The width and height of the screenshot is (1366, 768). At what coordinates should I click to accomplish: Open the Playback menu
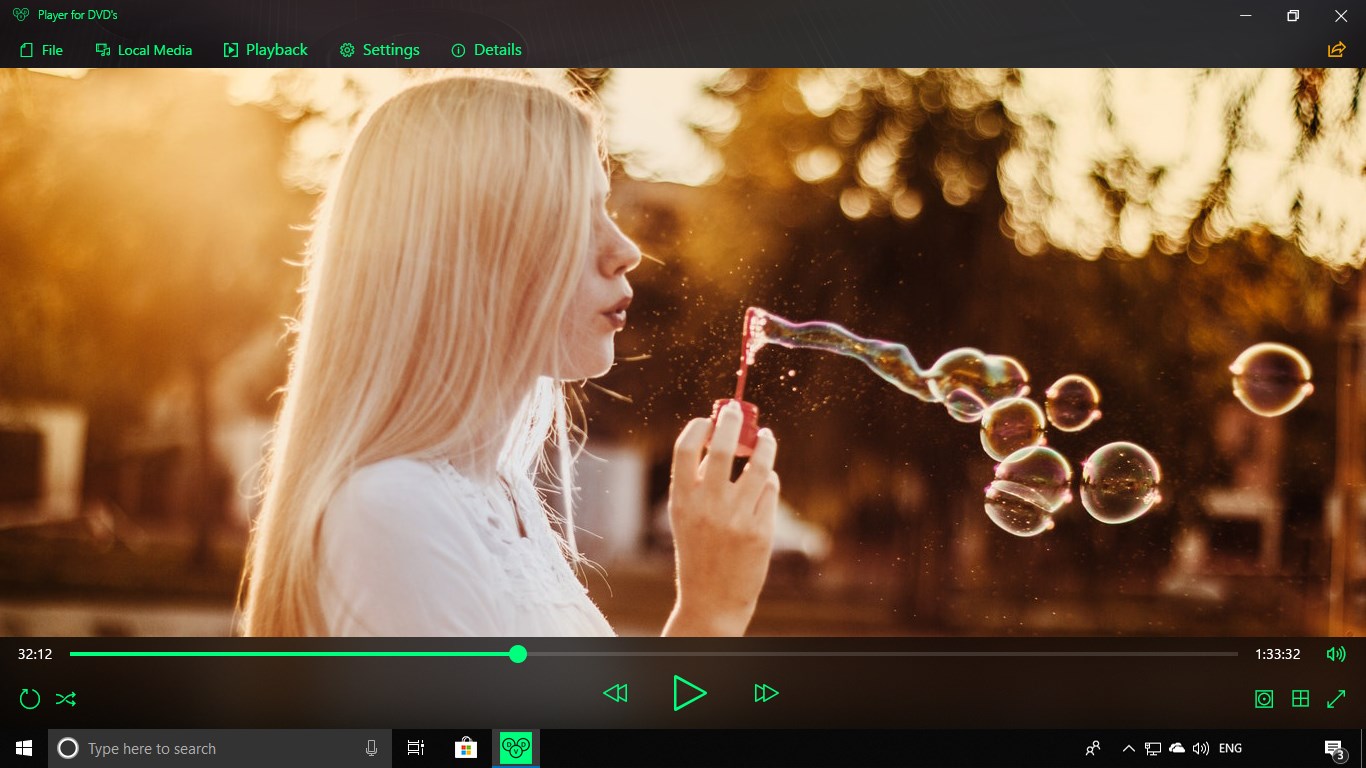(x=264, y=49)
